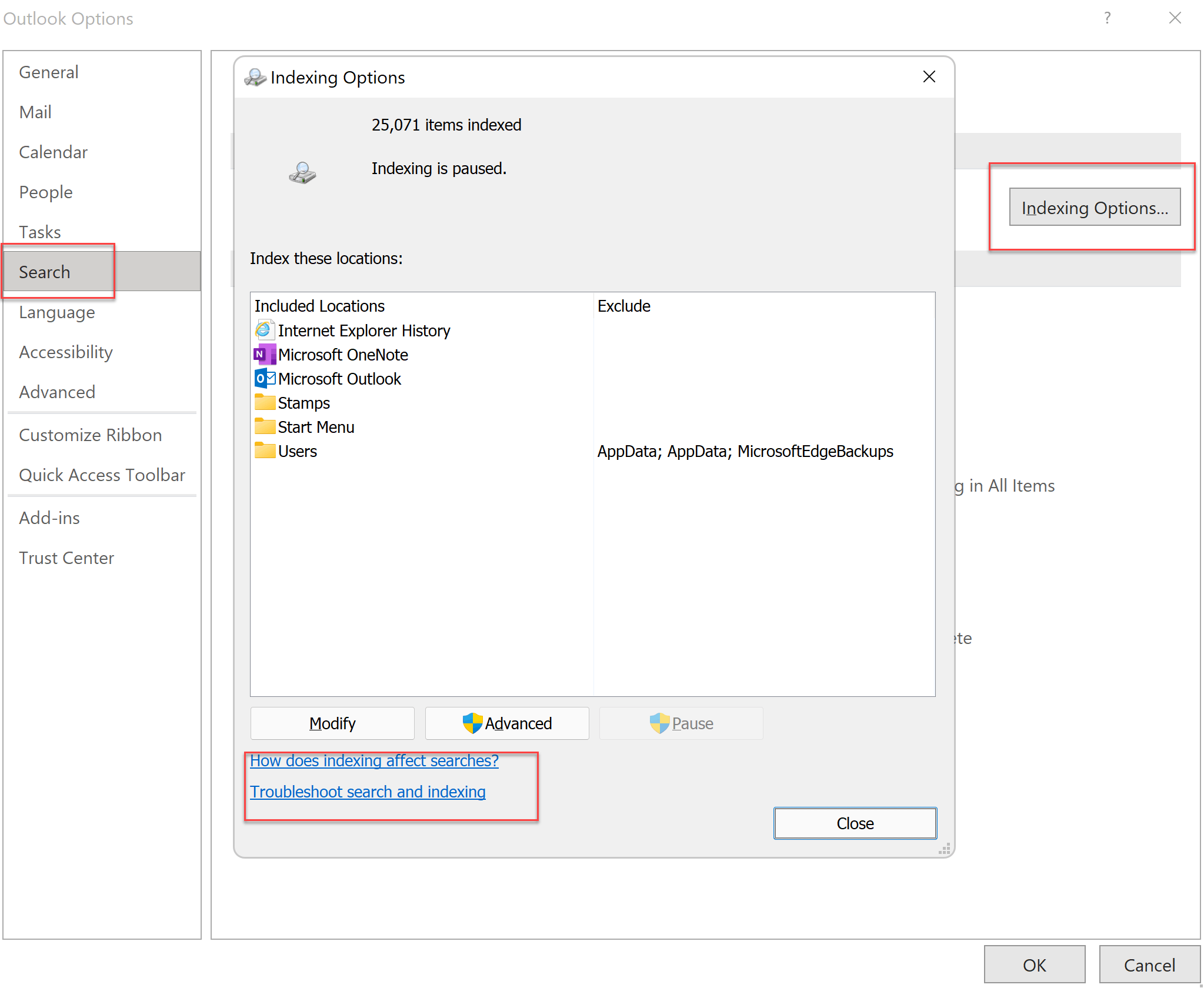Switch to the Mail options category
Image resolution: width=1204 pixels, height=988 pixels.
tap(35, 112)
